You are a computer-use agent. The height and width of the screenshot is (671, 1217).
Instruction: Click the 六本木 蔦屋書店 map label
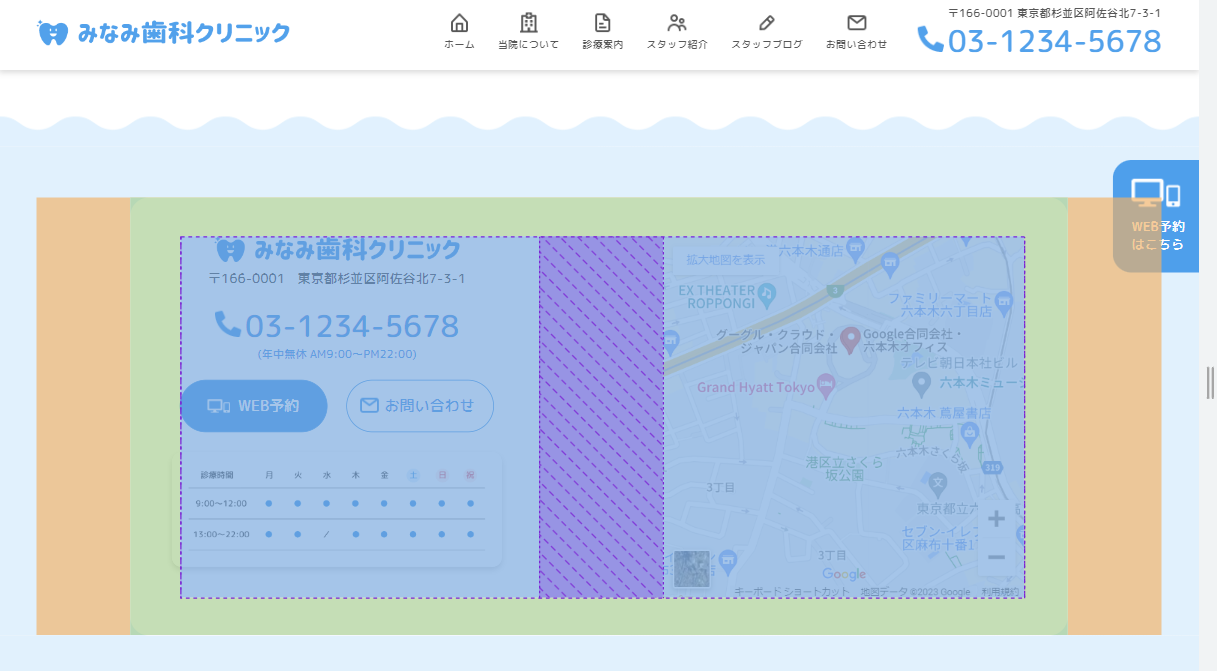[x=944, y=412]
